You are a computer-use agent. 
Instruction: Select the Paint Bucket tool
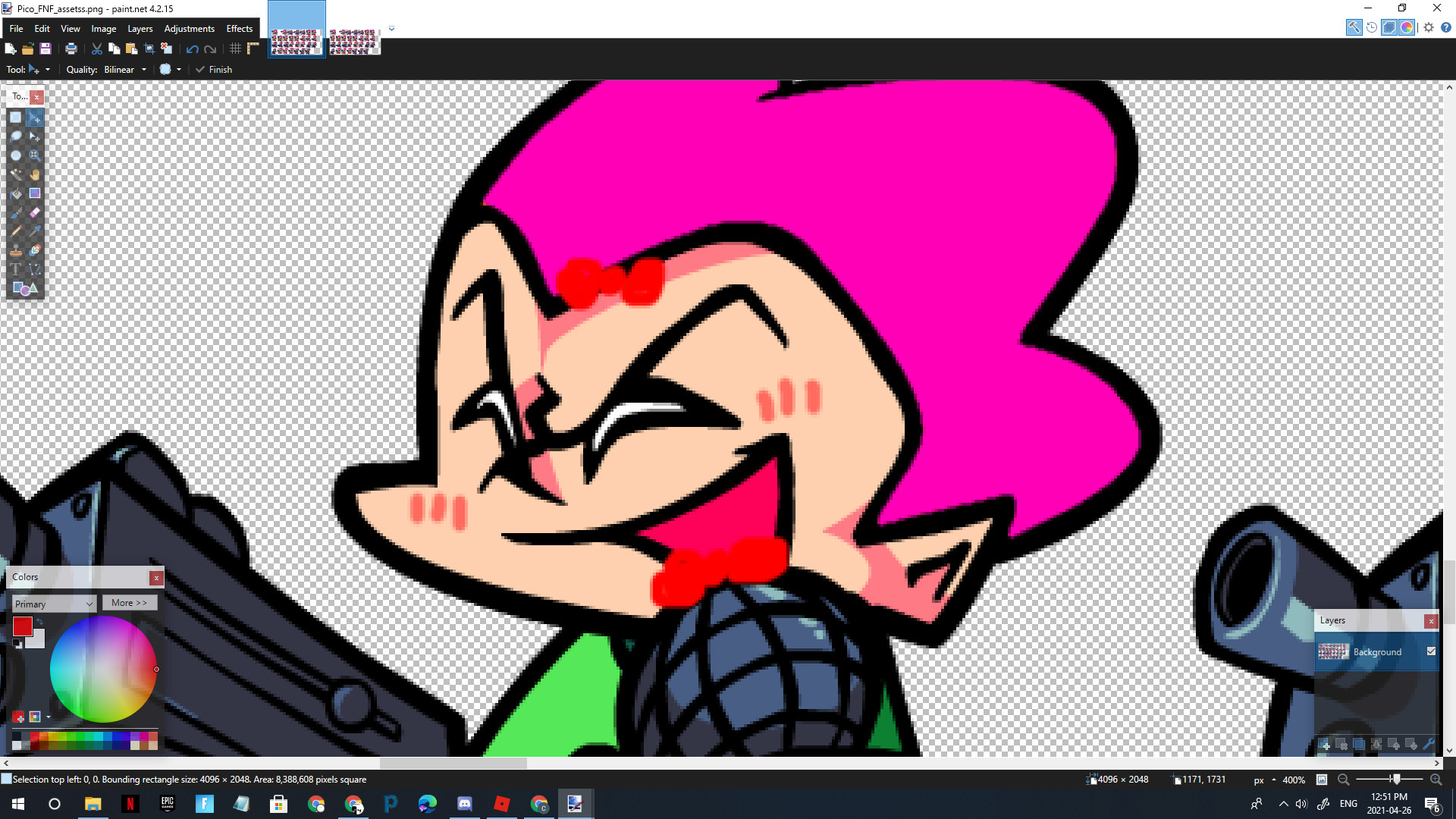click(16, 193)
